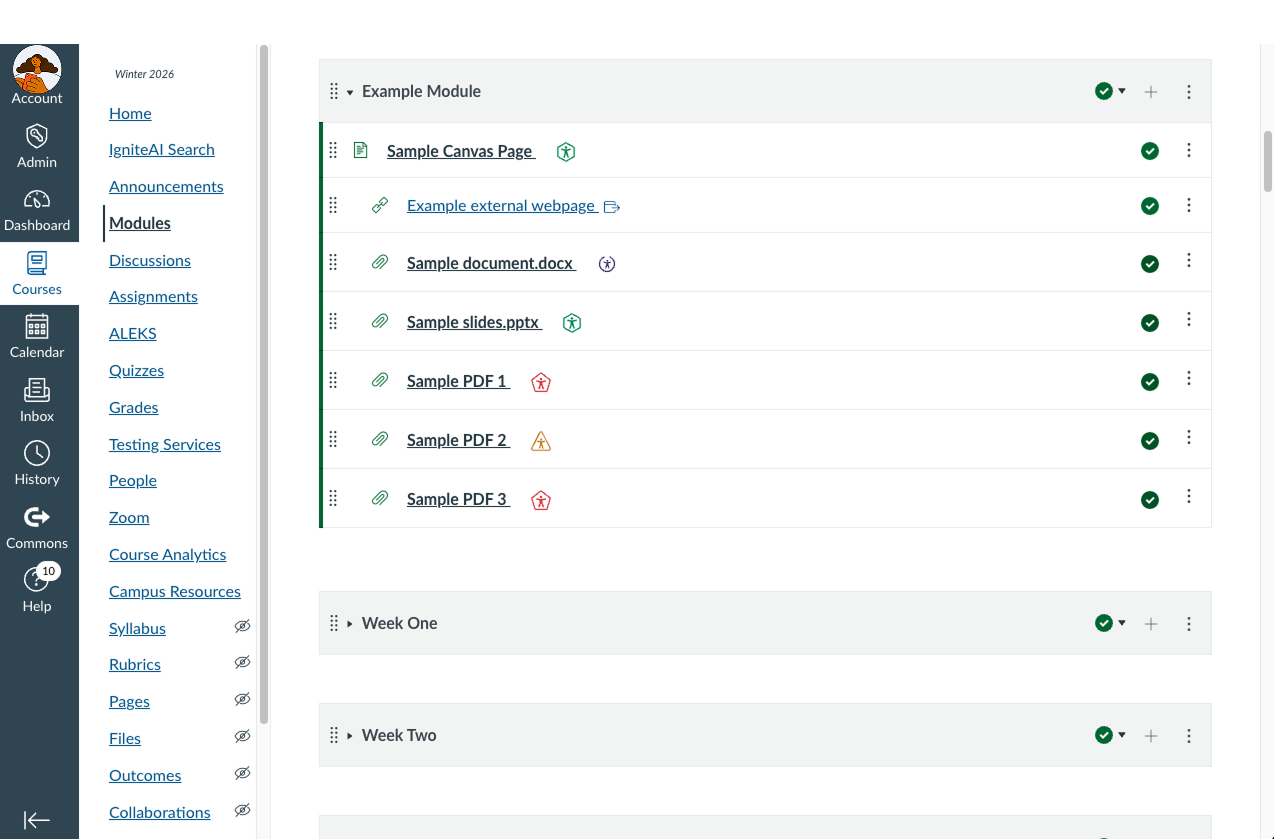
Task: Click the orange accessibility warning on Sample PDF 2
Action: click(x=540, y=440)
